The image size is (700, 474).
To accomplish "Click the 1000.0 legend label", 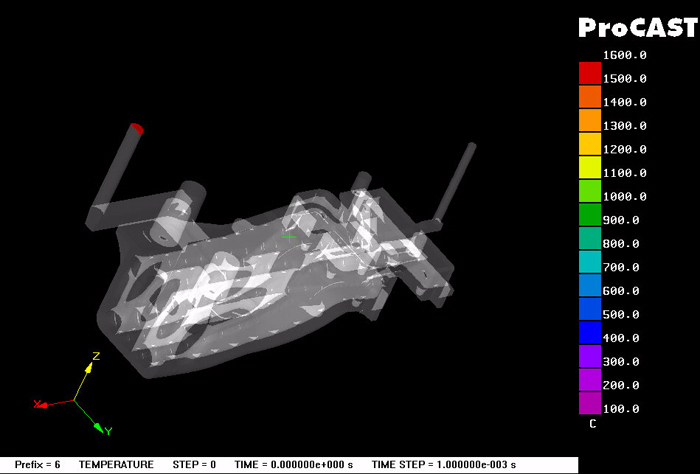I will (625, 197).
